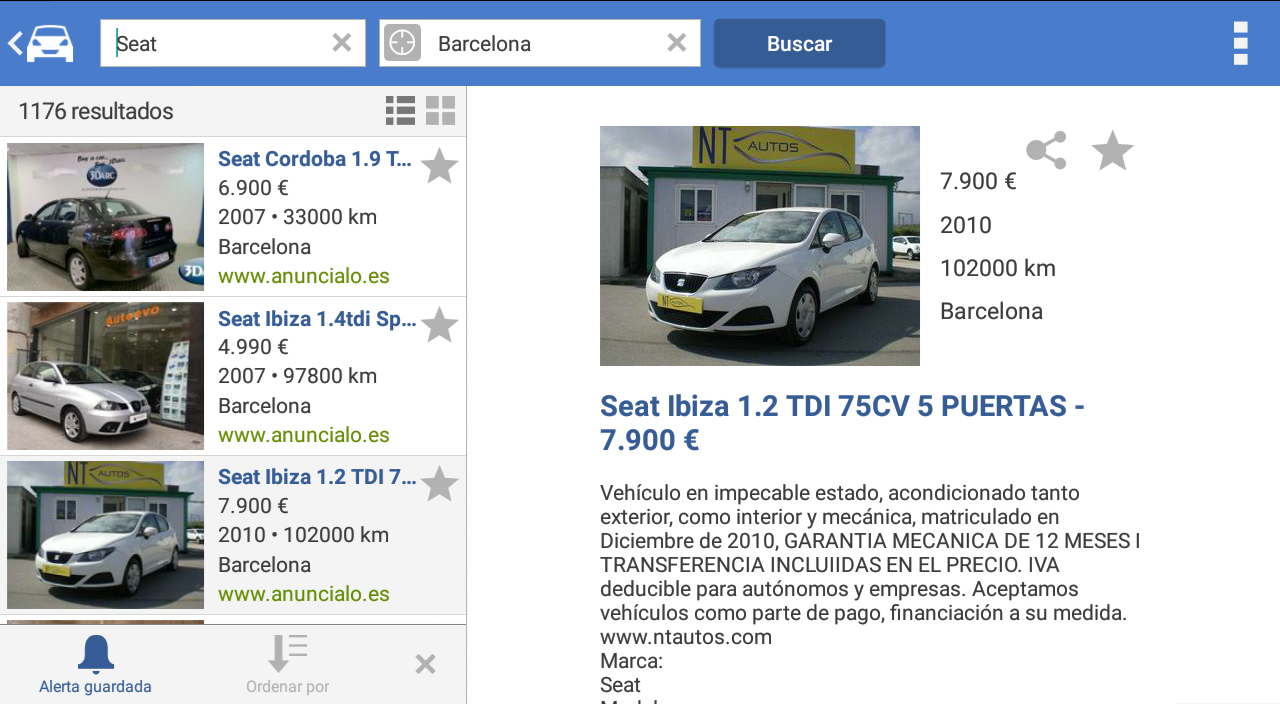Switch to list view layout
This screenshot has height=704, width=1280.
pos(400,111)
